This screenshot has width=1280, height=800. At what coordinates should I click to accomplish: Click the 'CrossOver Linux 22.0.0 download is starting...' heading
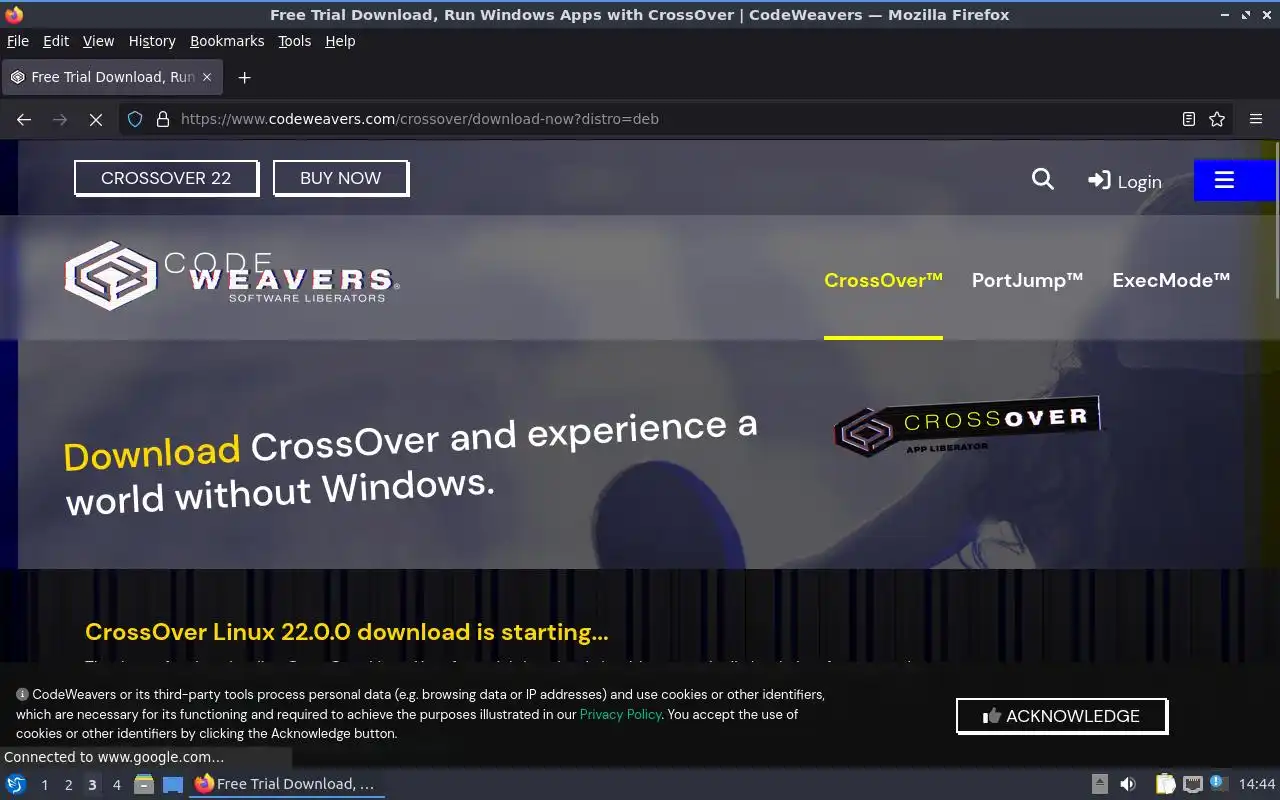[346, 632]
